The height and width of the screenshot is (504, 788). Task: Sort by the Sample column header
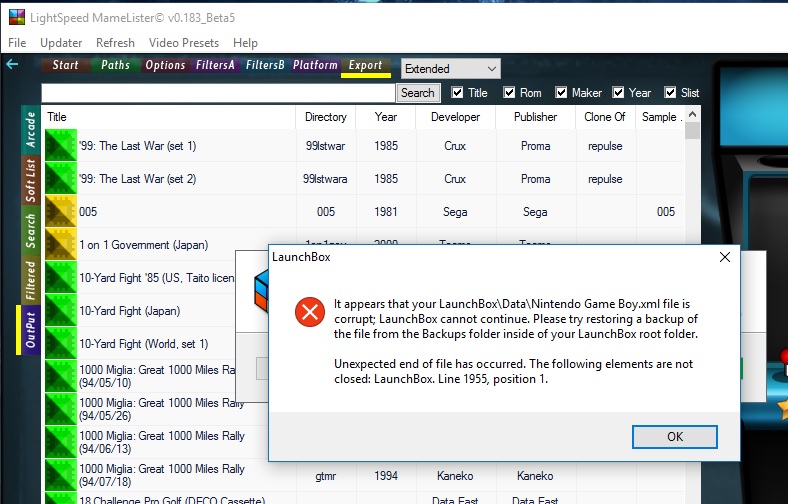point(660,117)
